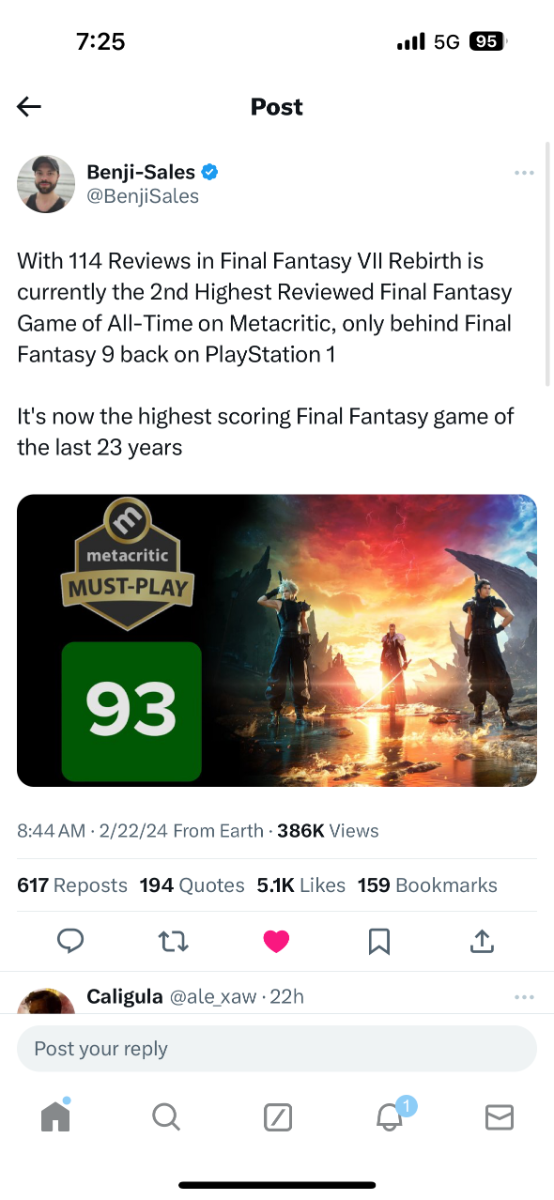Tap the share upload icon
This screenshot has width=554, height=1200.
482,940
